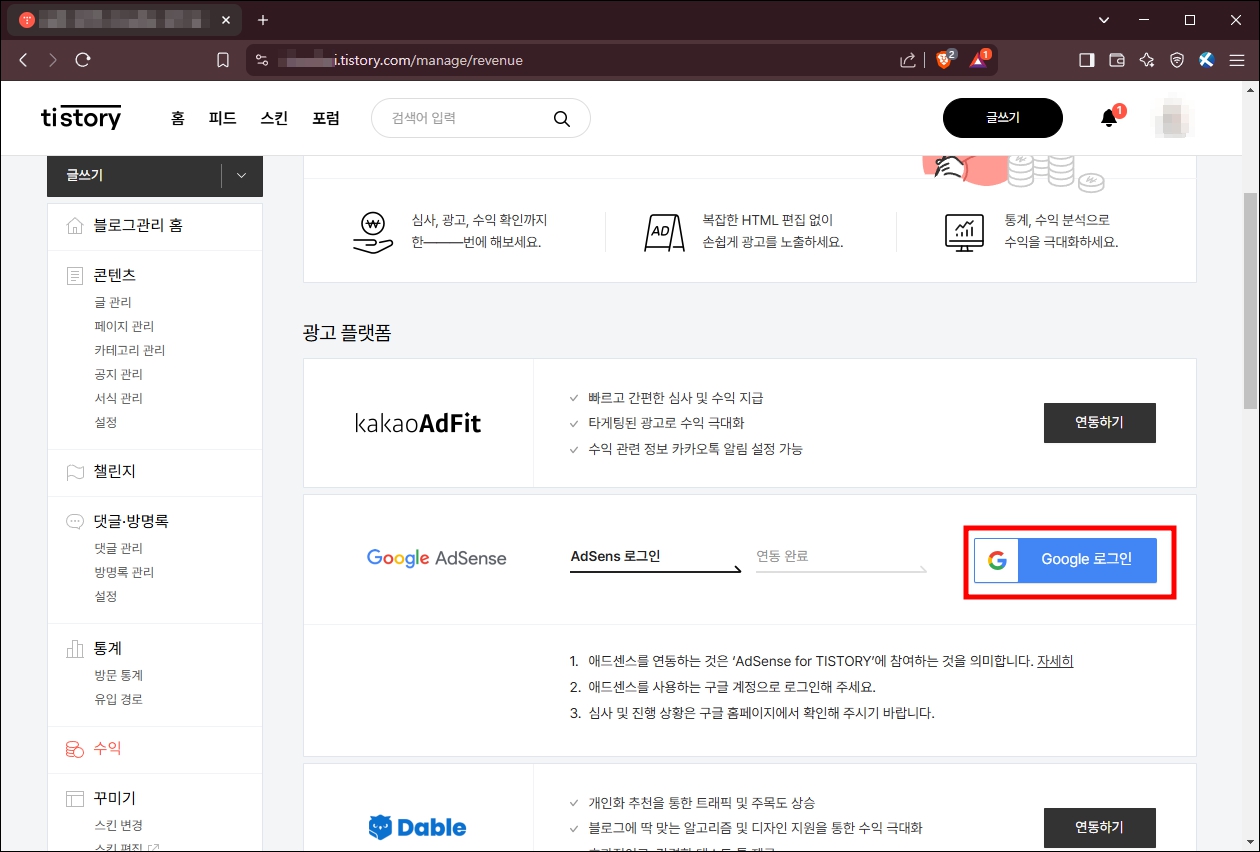Click 연동하기 next to kakaoAdFit
The image size is (1260, 852).
[x=1100, y=422]
